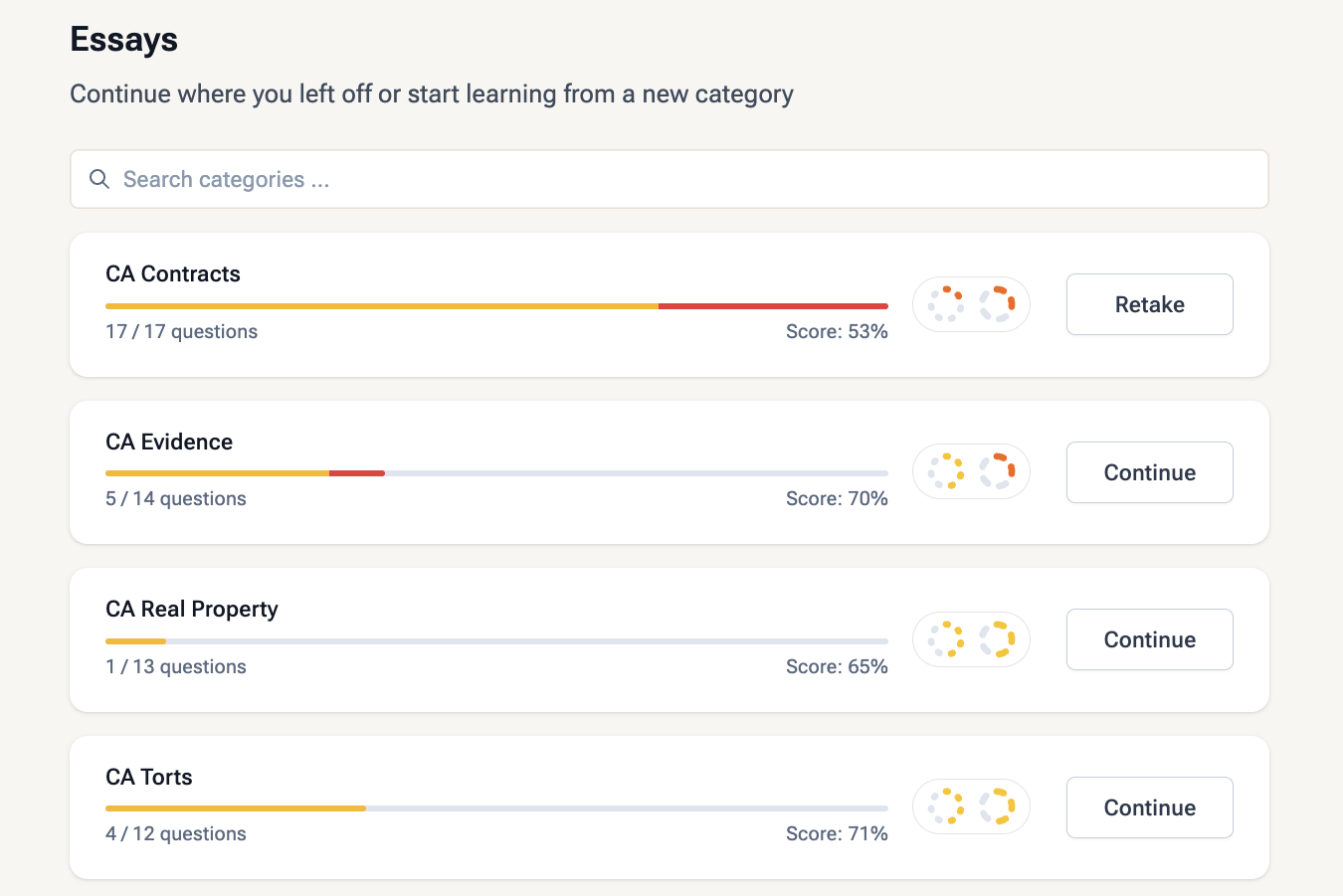This screenshot has height=896, width=1343.
Task: Open the CA Contracts category title
Action: coord(173,274)
